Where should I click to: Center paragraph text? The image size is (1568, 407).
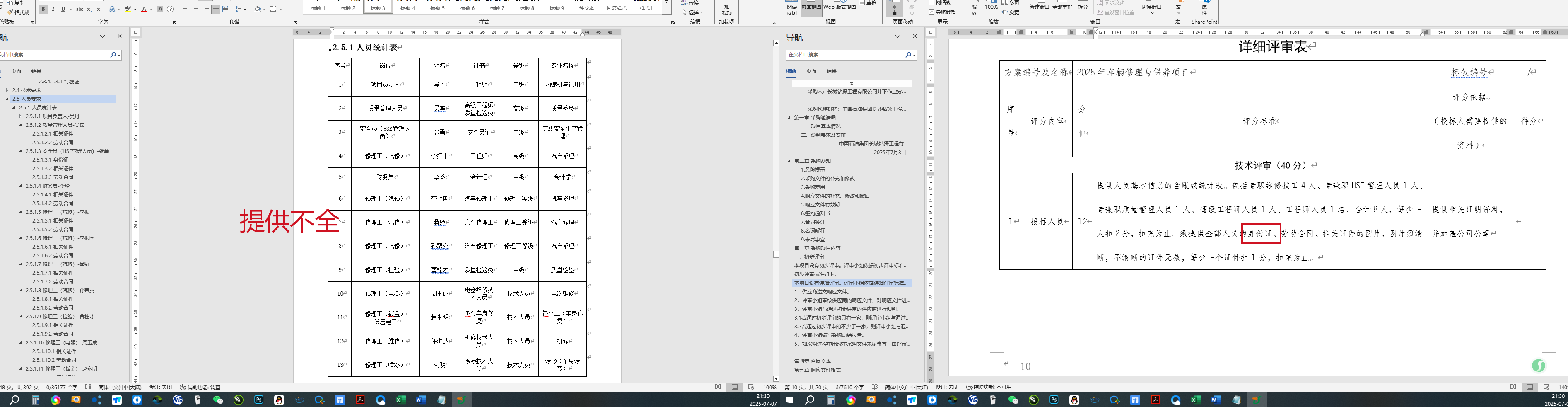point(196,9)
